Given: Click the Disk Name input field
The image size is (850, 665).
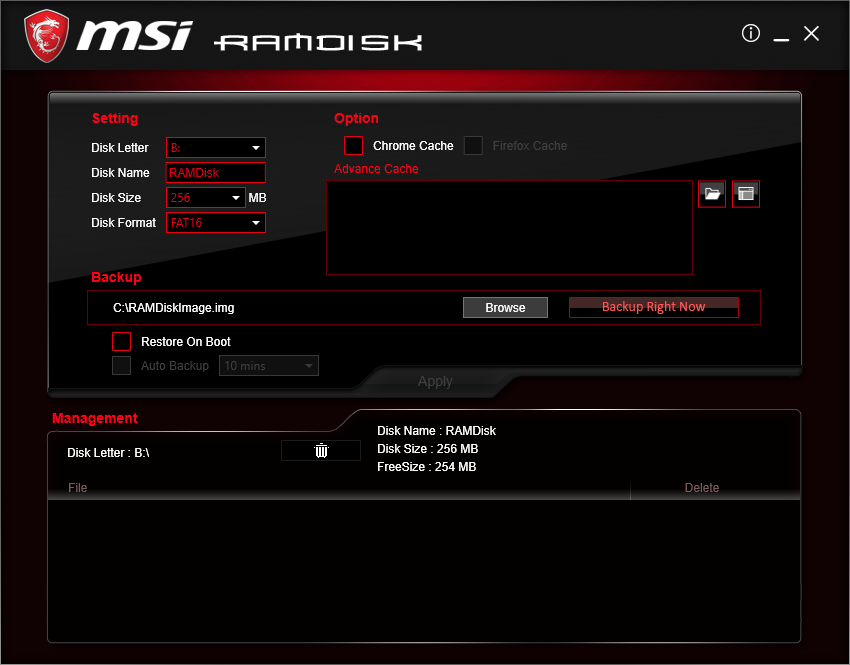Looking at the screenshot, I should coord(216,173).
